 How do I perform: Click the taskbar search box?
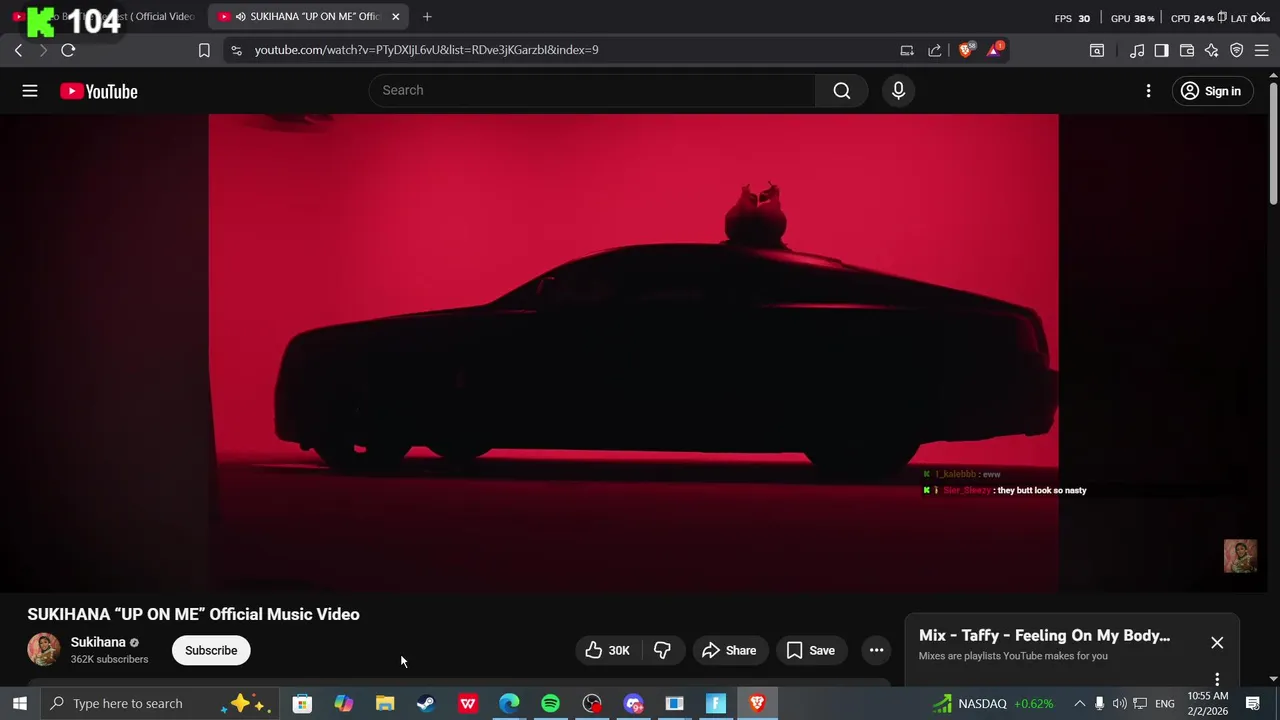click(x=160, y=703)
